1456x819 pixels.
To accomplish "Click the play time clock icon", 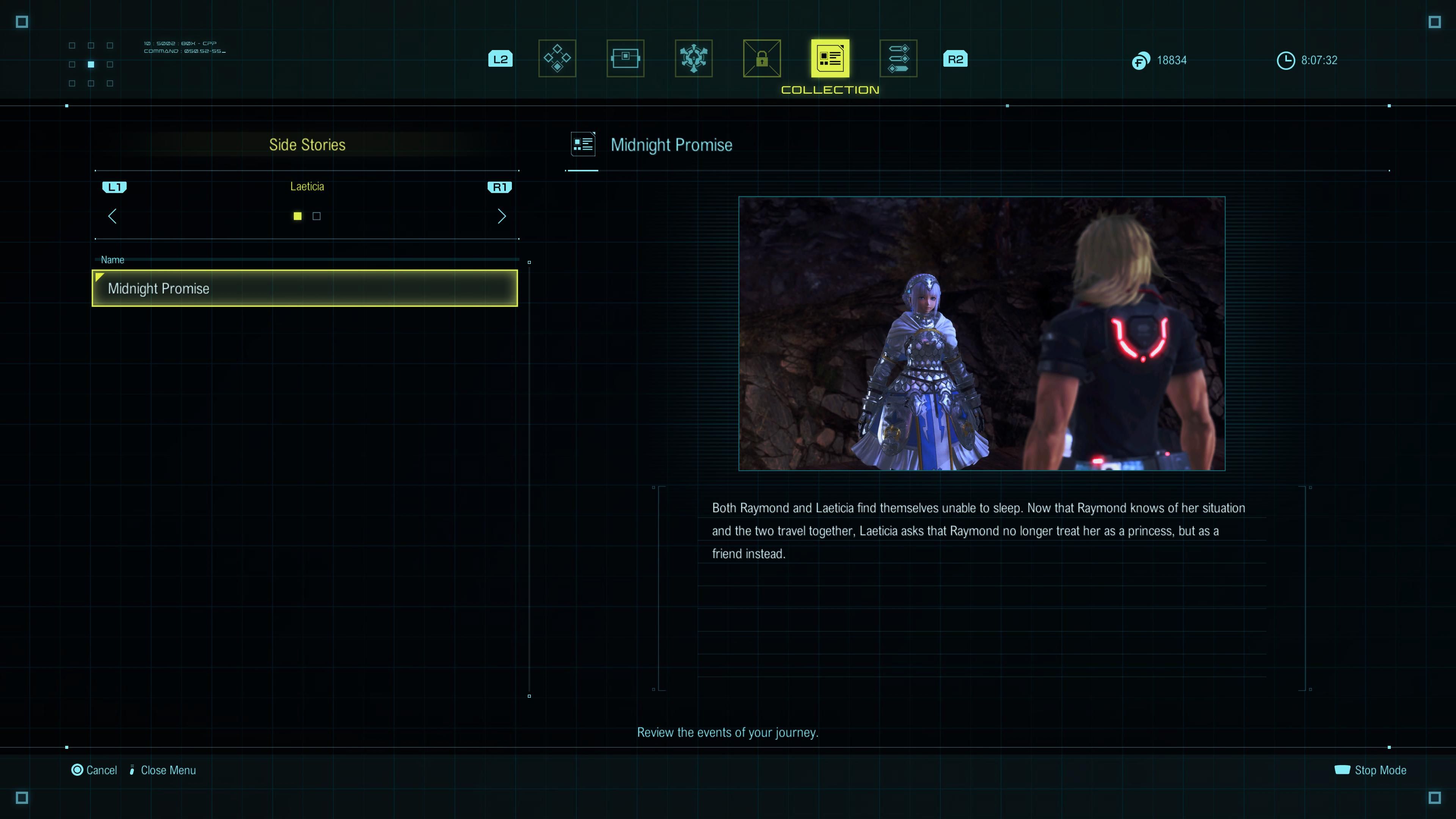I will tap(1286, 61).
